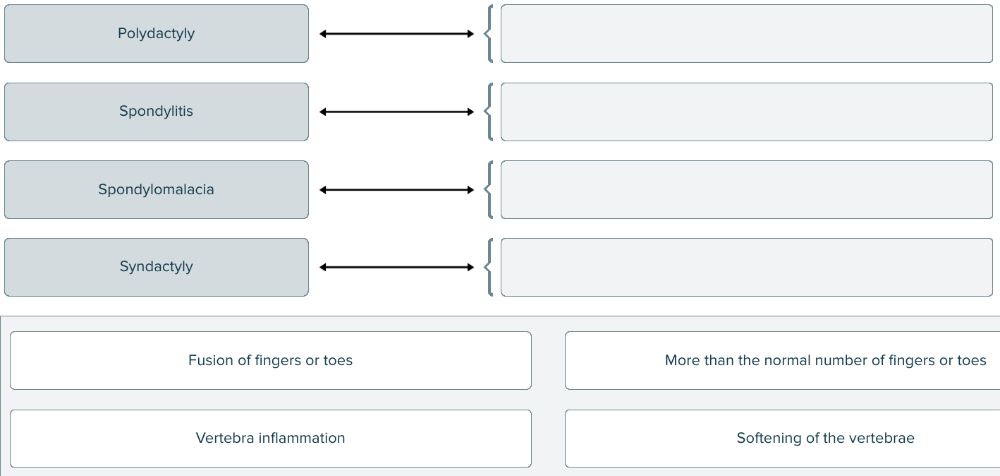
Task: Pick "More than the normal number" answer tile
Action: tap(782, 361)
